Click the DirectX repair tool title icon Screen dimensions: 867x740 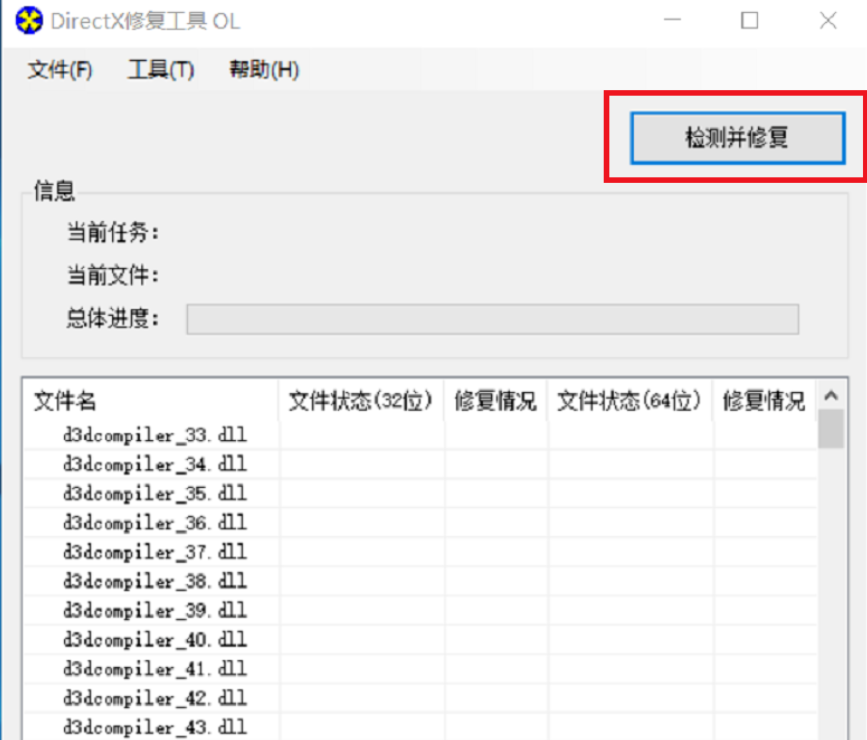(x=30, y=21)
